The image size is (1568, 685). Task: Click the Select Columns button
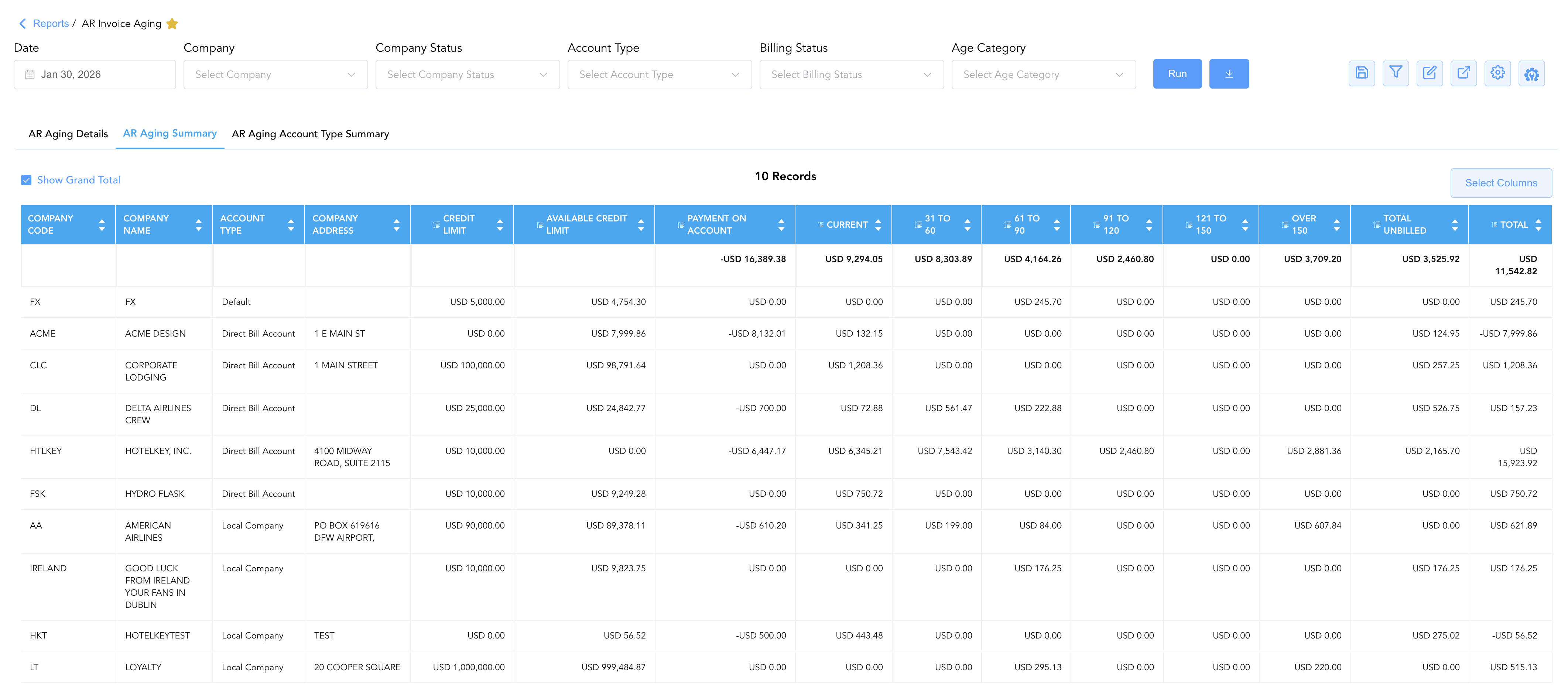point(1501,183)
